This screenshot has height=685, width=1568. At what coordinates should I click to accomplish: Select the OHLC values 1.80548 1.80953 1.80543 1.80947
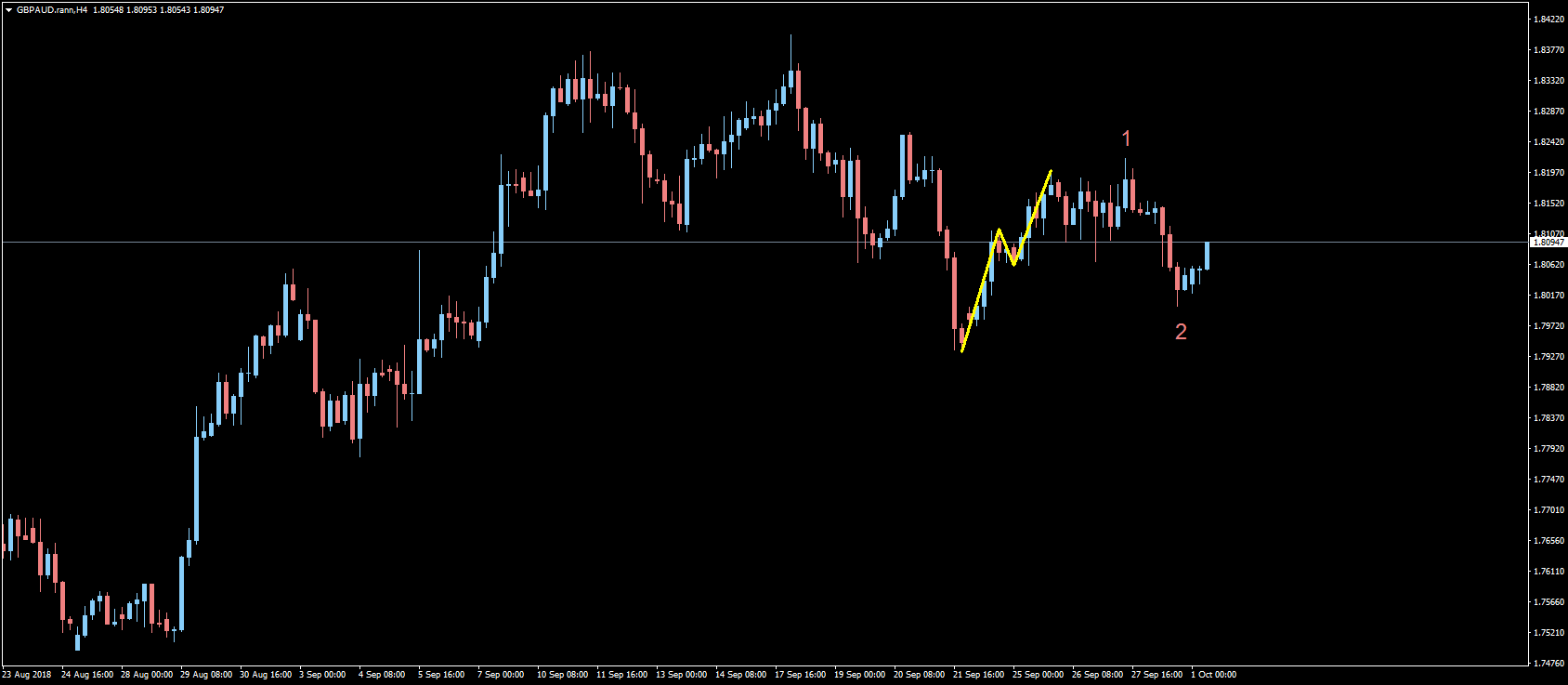(x=159, y=10)
